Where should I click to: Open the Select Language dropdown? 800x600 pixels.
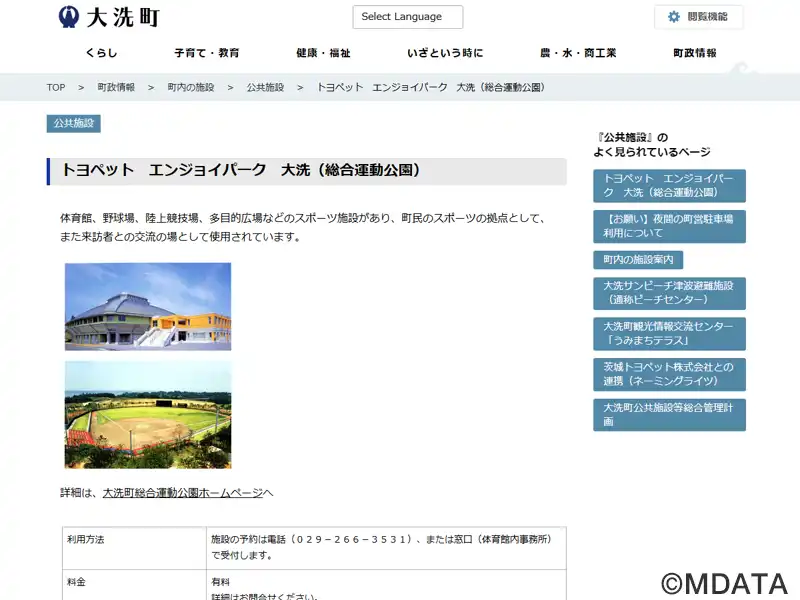pos(407,17)
